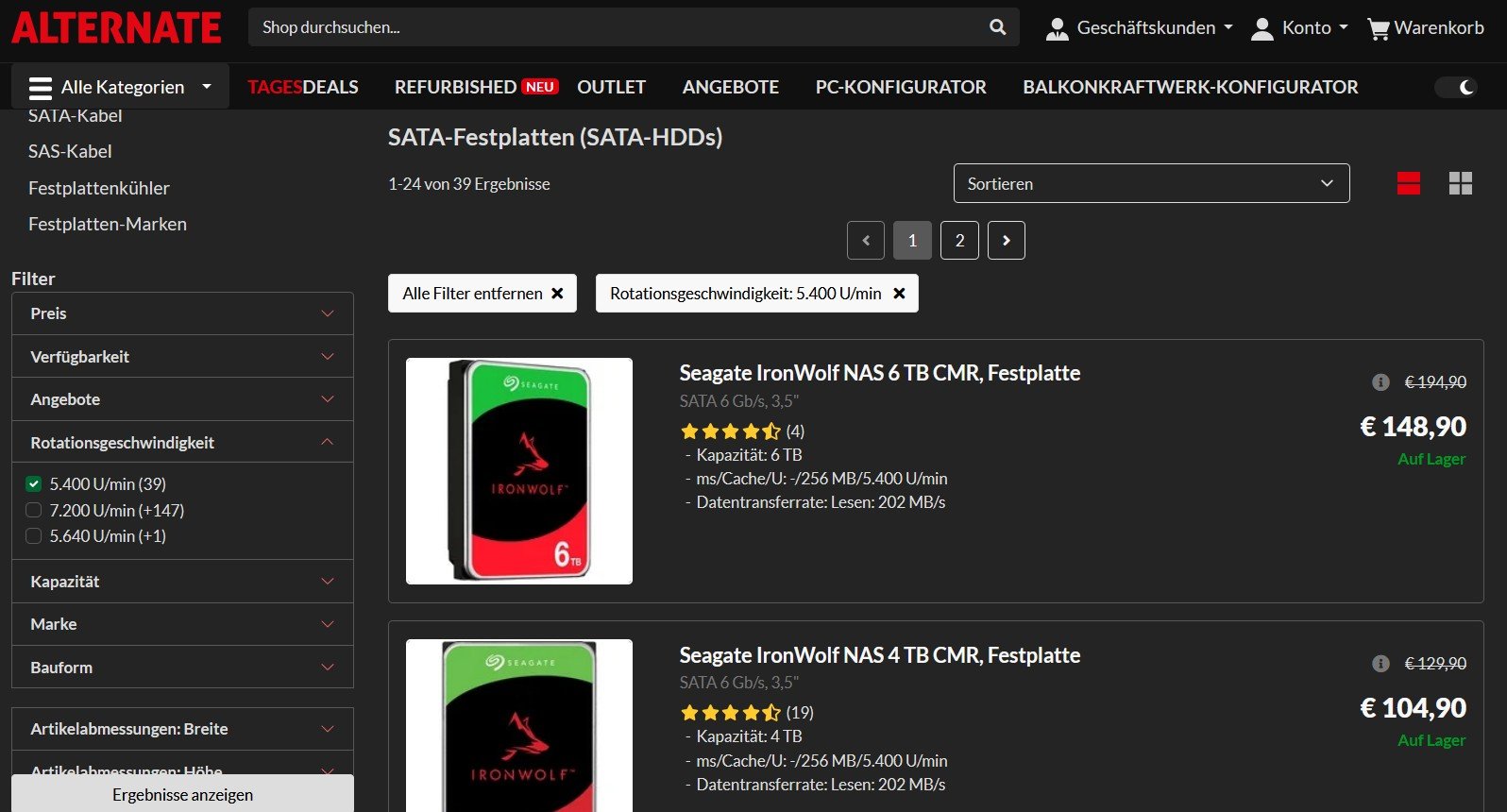This screenshot has width=1507, height=812.
Task: Open the Festplatten-Marken category link
Action: pyautogui.click(x=108, y=224)
